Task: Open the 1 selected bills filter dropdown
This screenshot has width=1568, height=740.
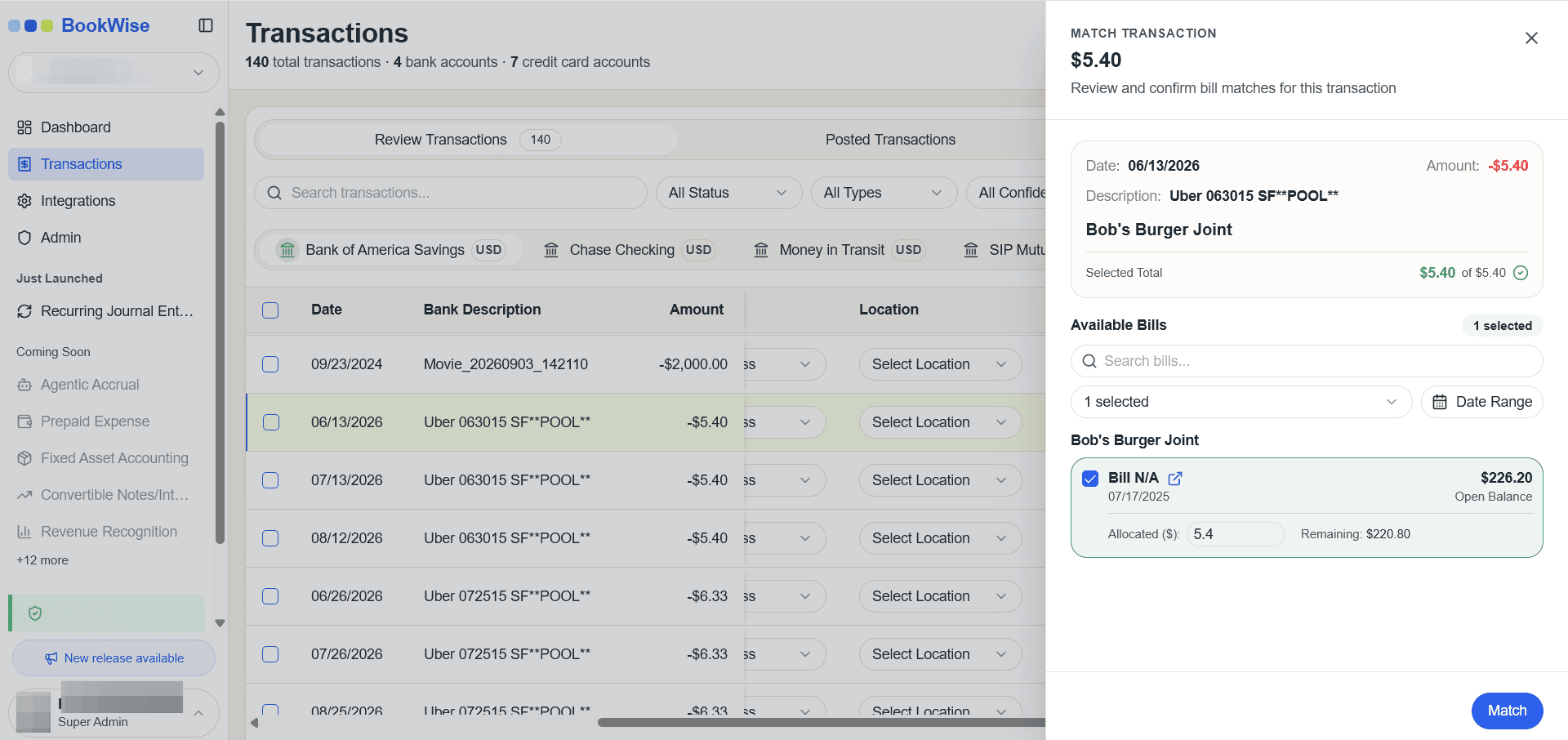Action: click(1241, 402)
